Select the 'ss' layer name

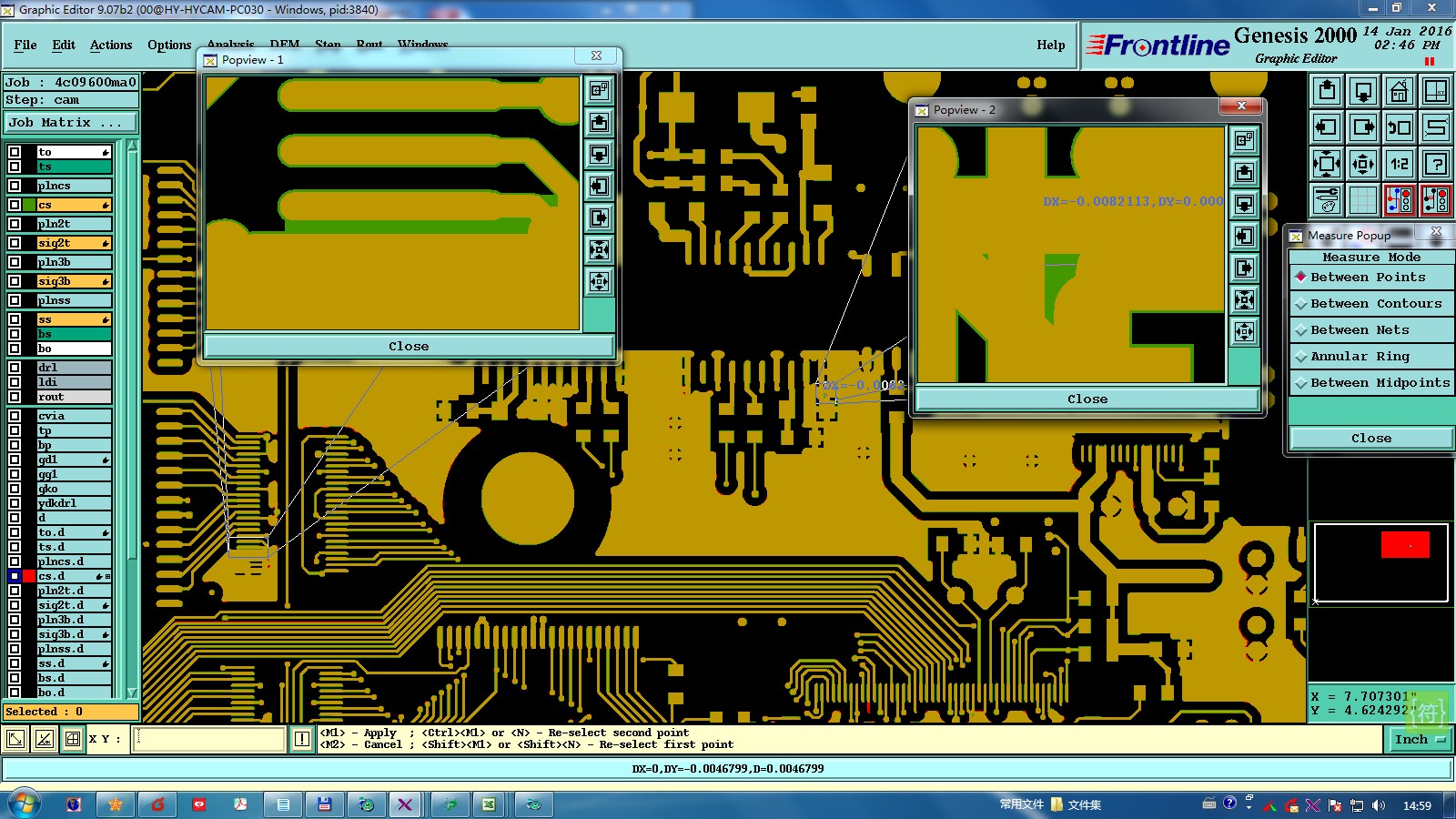[75, 319]
